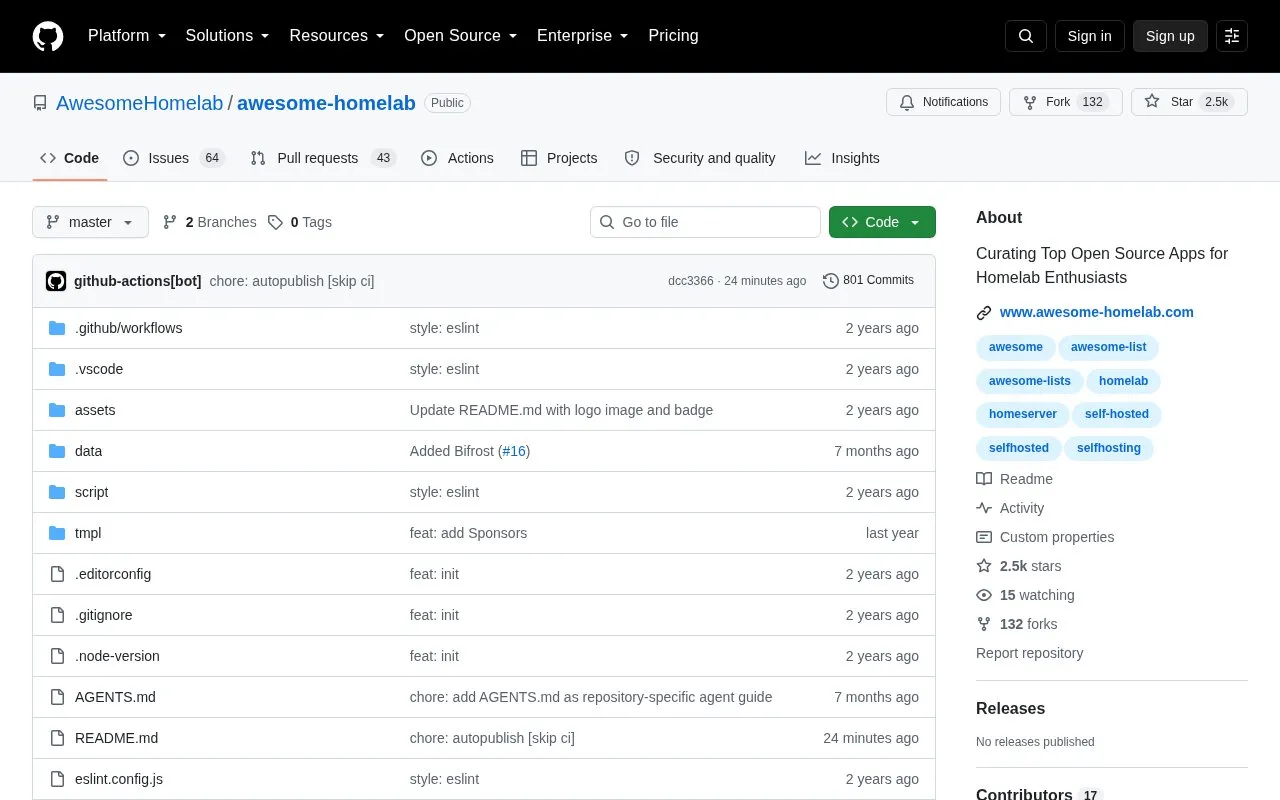Open the Pull requests tab
The width and height of the screenshot is (1280, 800).
click(x=323, y=158)
